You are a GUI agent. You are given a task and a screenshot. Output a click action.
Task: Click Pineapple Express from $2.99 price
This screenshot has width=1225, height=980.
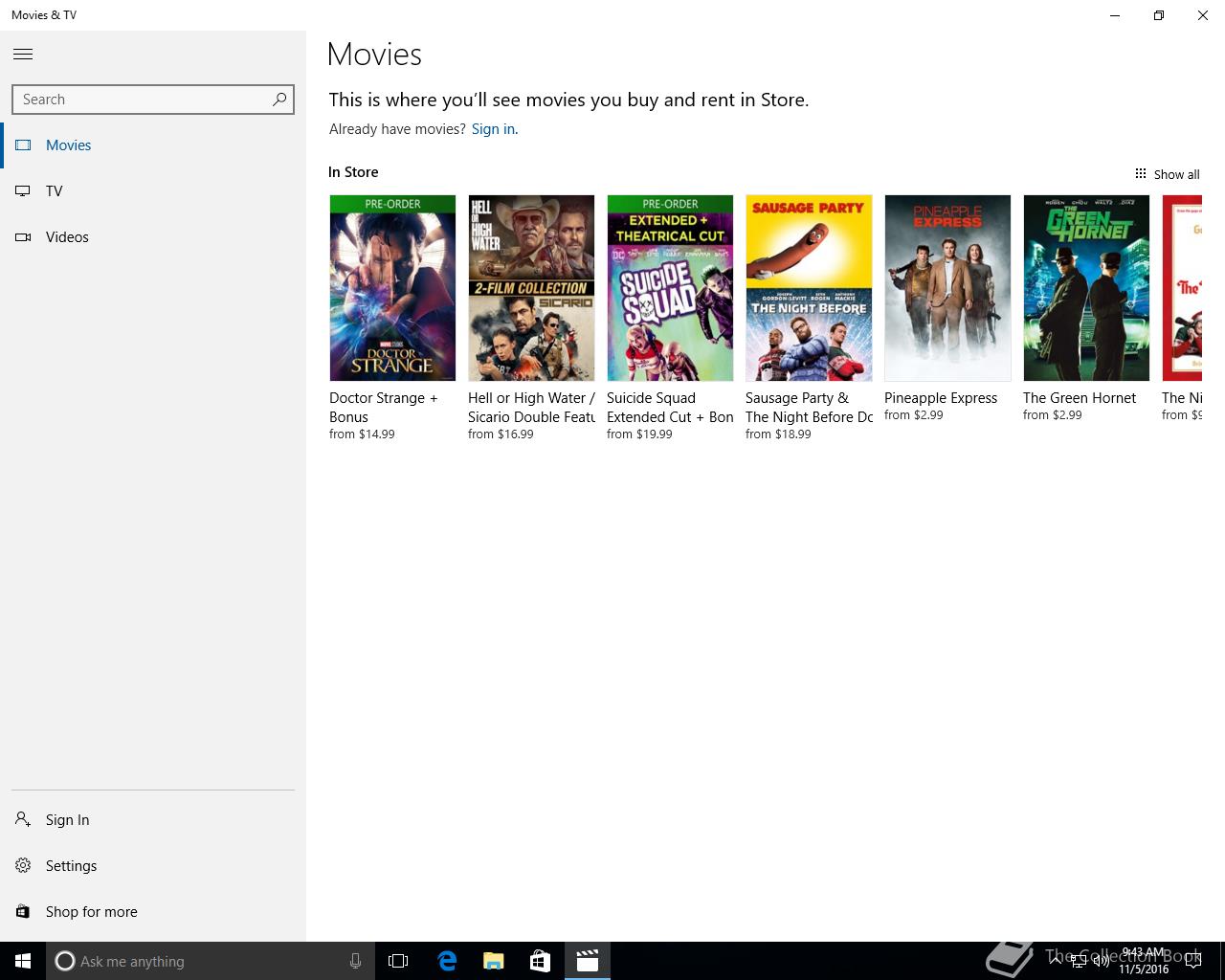click(x=914, y=415)
